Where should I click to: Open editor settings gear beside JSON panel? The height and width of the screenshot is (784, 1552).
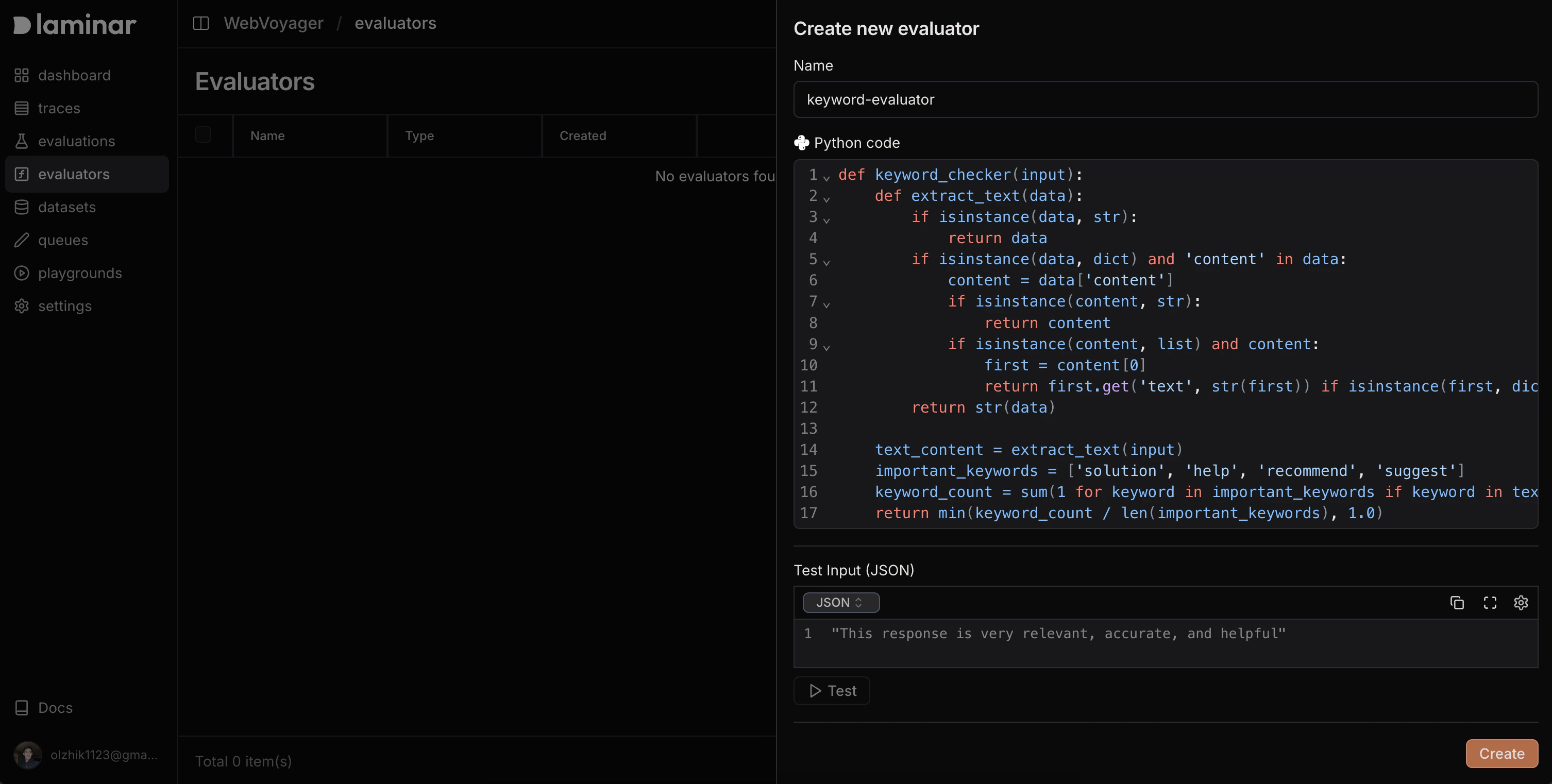coord(1521,602)
